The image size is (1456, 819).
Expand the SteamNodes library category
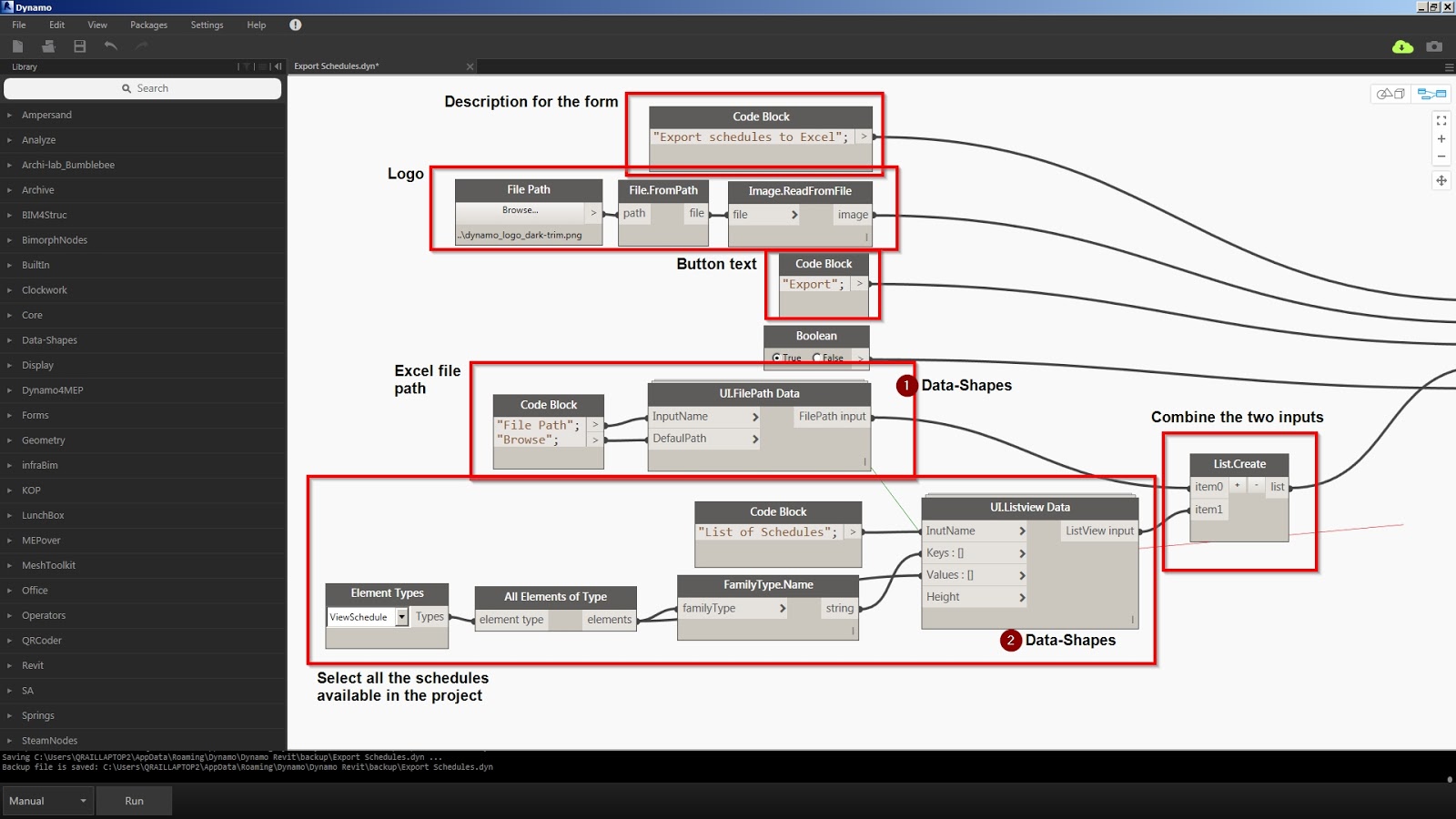(x=9, y=741)
